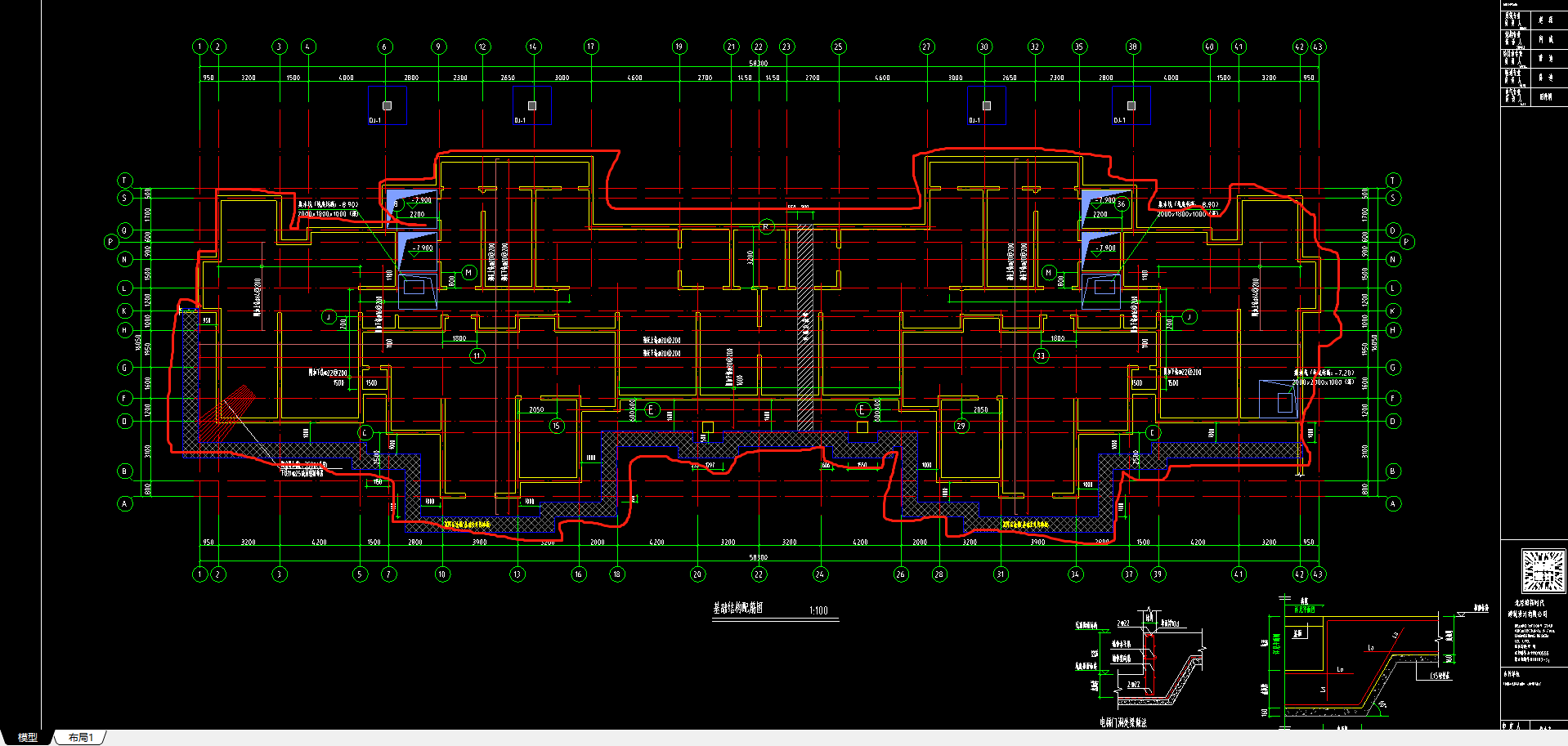
Task: Pick axis bubble 27 in the top row
Action: click(926, 47)
